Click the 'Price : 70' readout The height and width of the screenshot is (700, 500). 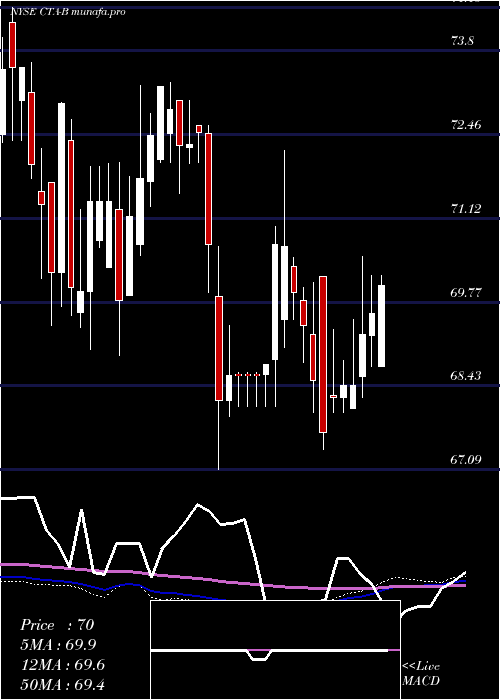point(57,625)
